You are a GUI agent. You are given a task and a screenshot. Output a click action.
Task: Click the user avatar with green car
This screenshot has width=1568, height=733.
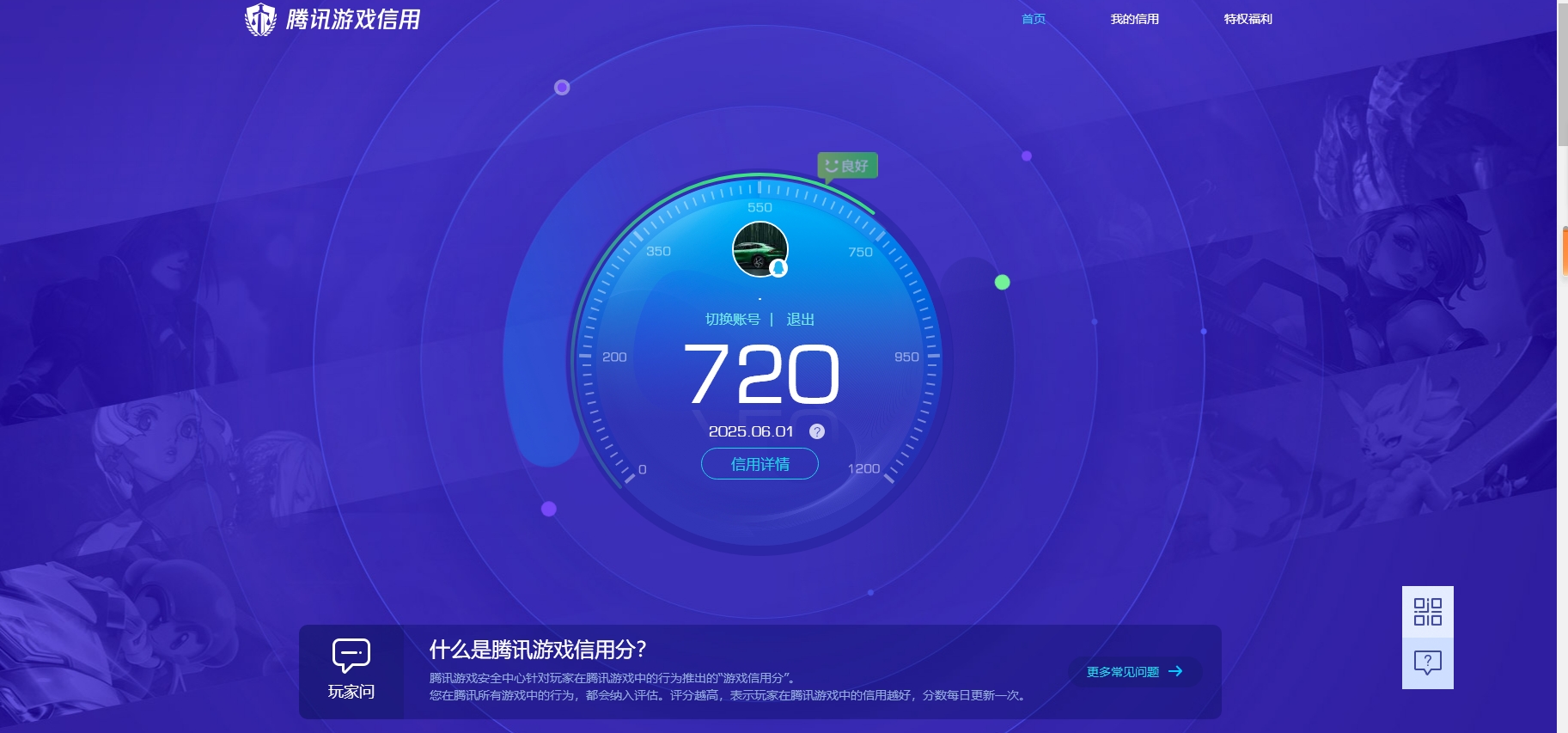coord(760,249)
